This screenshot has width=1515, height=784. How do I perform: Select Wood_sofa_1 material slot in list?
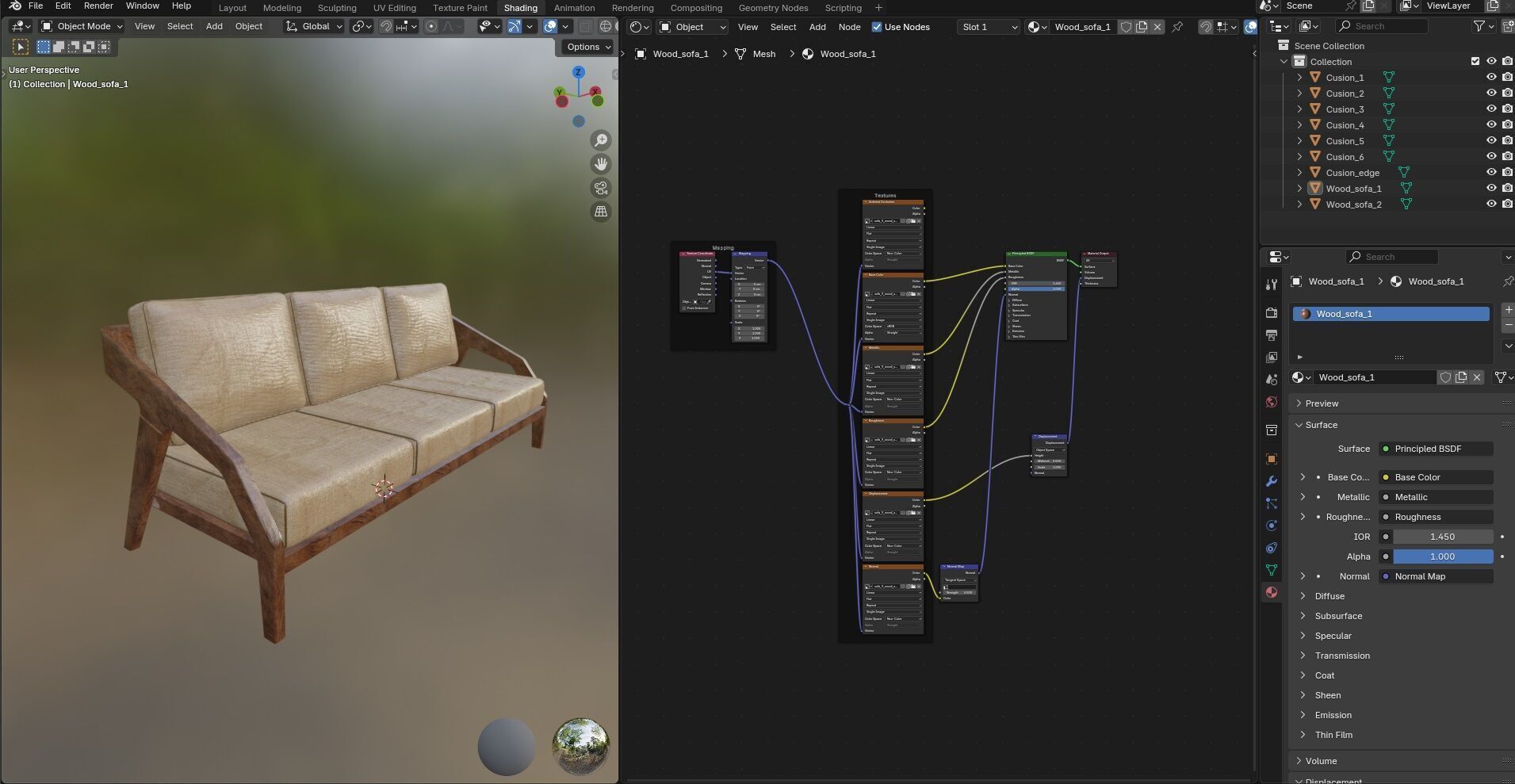(x=1391, y=314)
